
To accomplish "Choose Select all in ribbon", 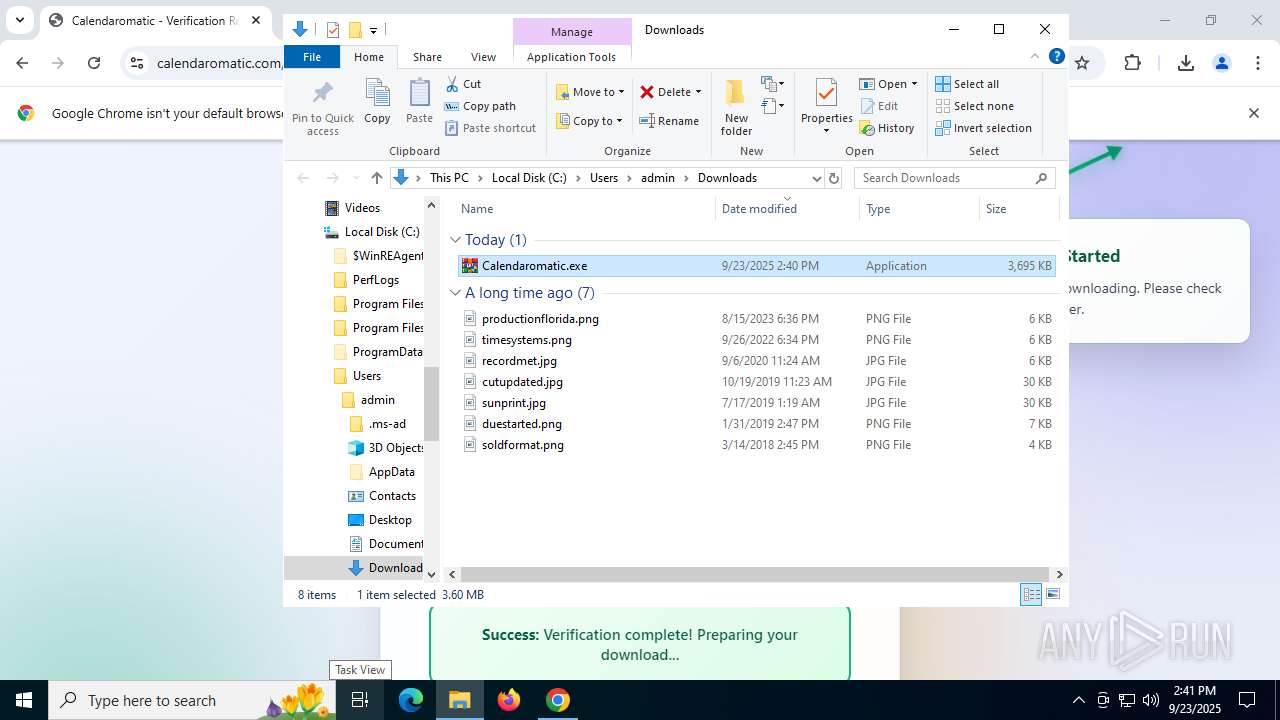I will pos(967,84).
